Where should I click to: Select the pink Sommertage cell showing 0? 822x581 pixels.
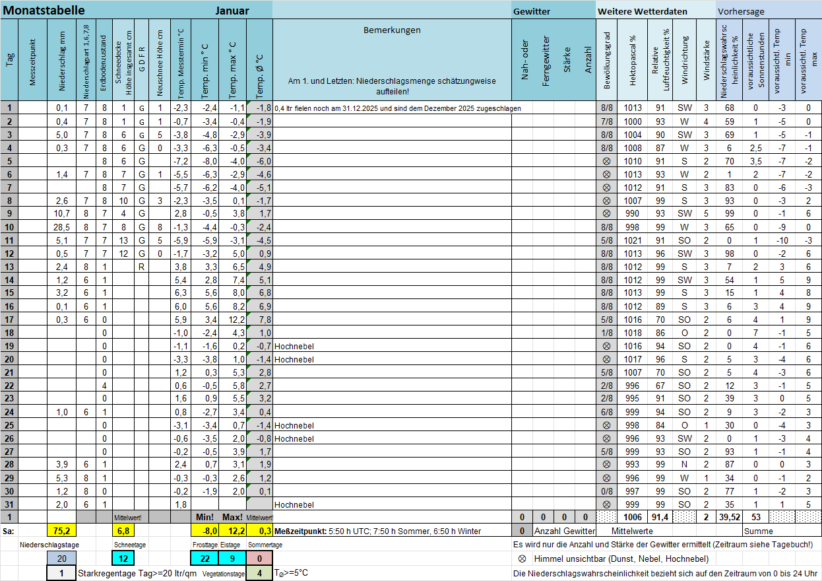[257, 557]
